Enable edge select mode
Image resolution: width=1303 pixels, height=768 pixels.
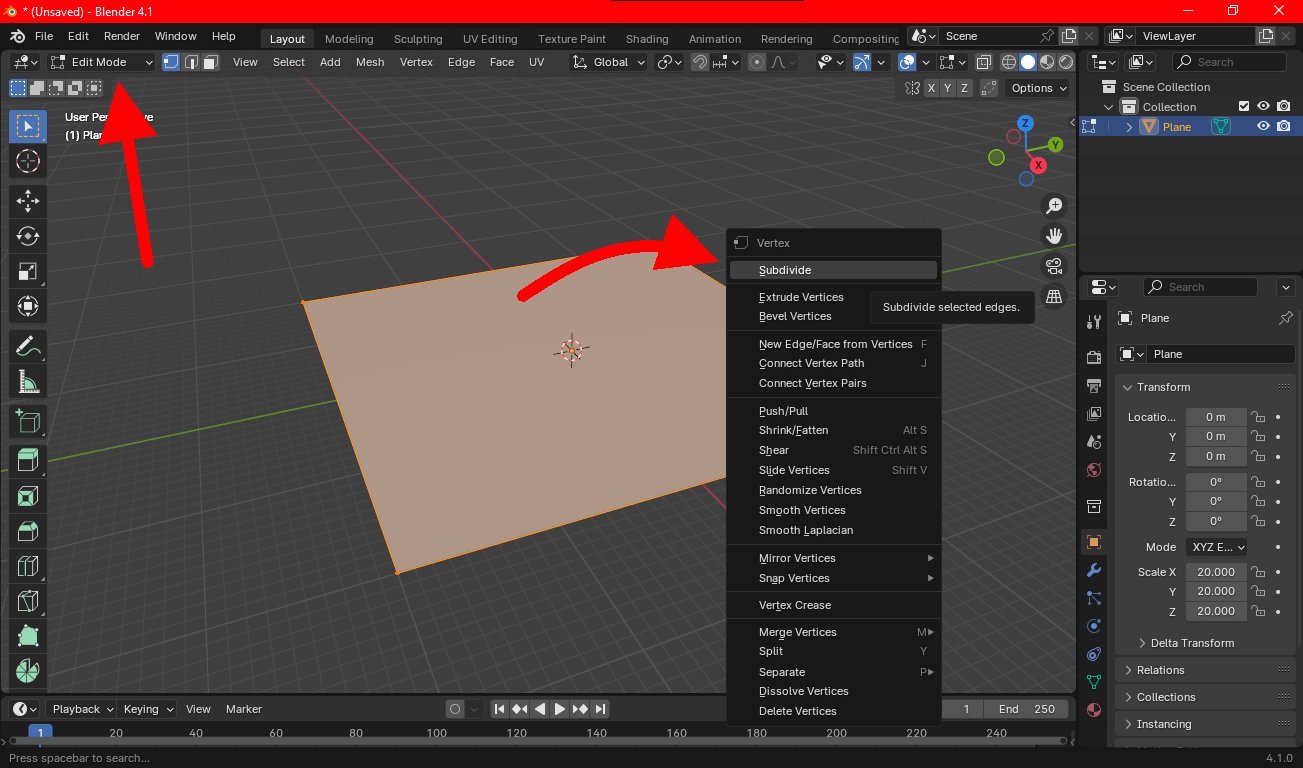point(191,62)
